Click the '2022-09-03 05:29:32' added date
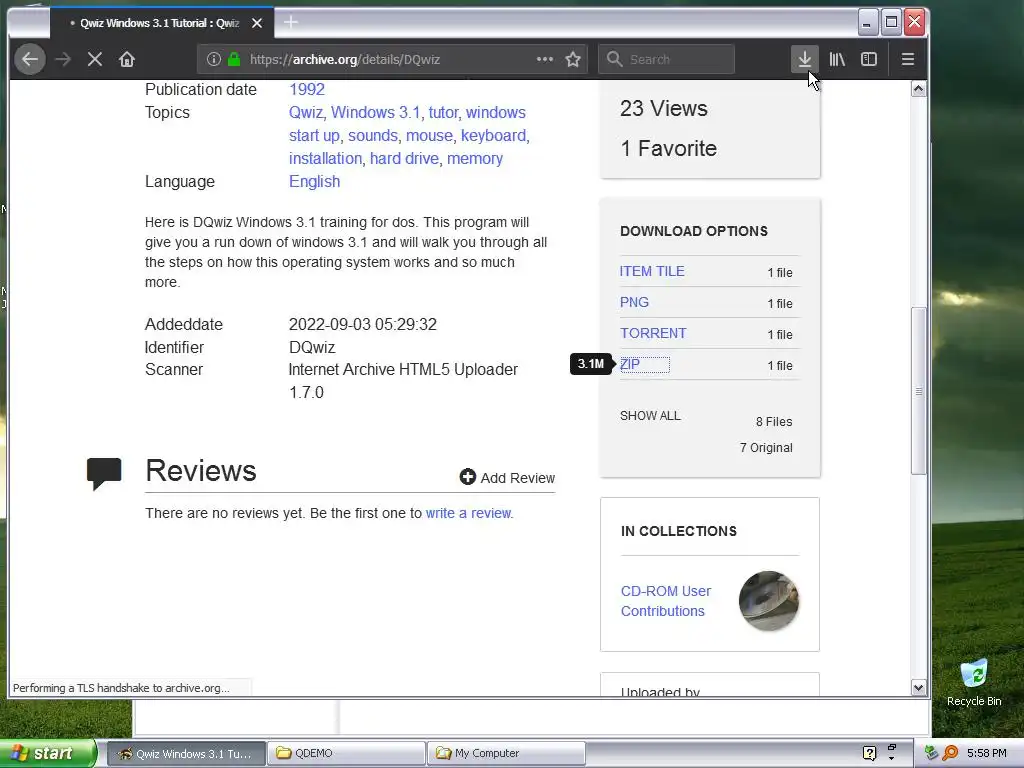 coord(362,324)
